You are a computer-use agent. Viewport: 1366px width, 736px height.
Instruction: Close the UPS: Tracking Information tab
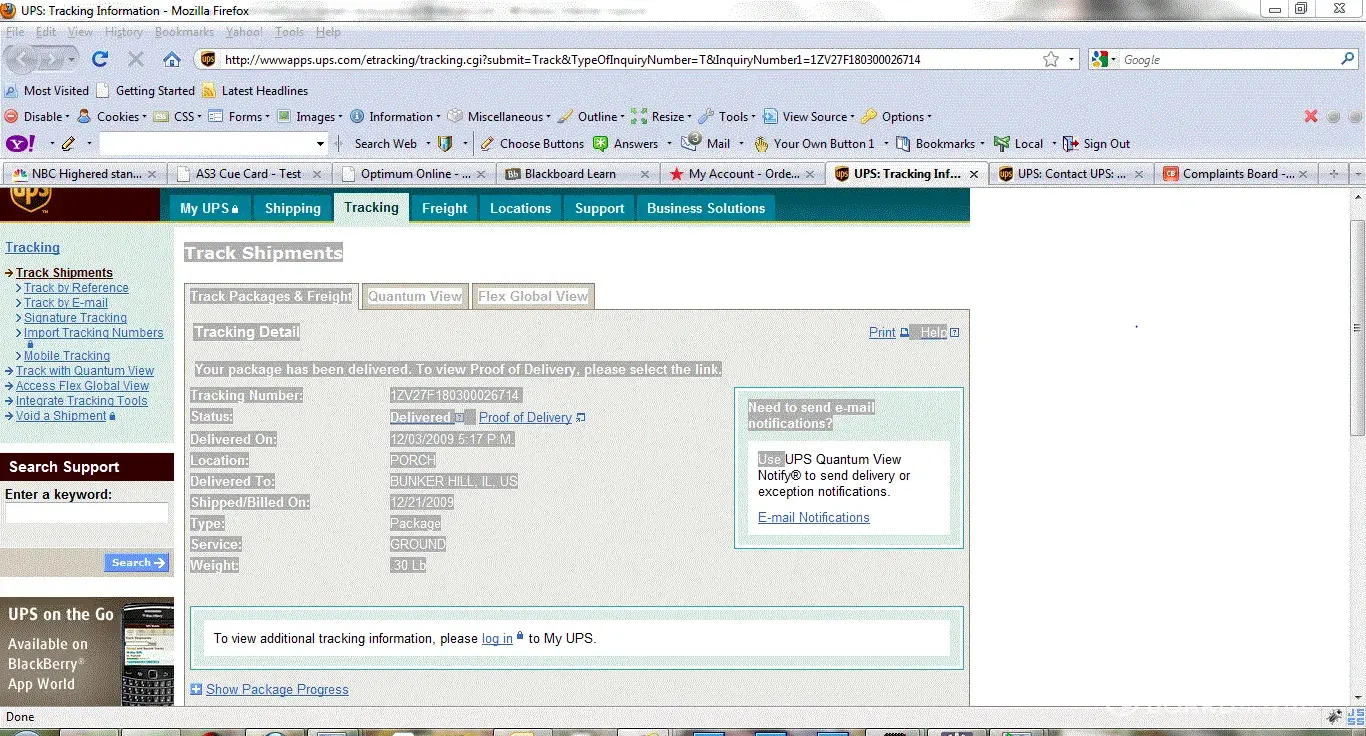[973, 174]
